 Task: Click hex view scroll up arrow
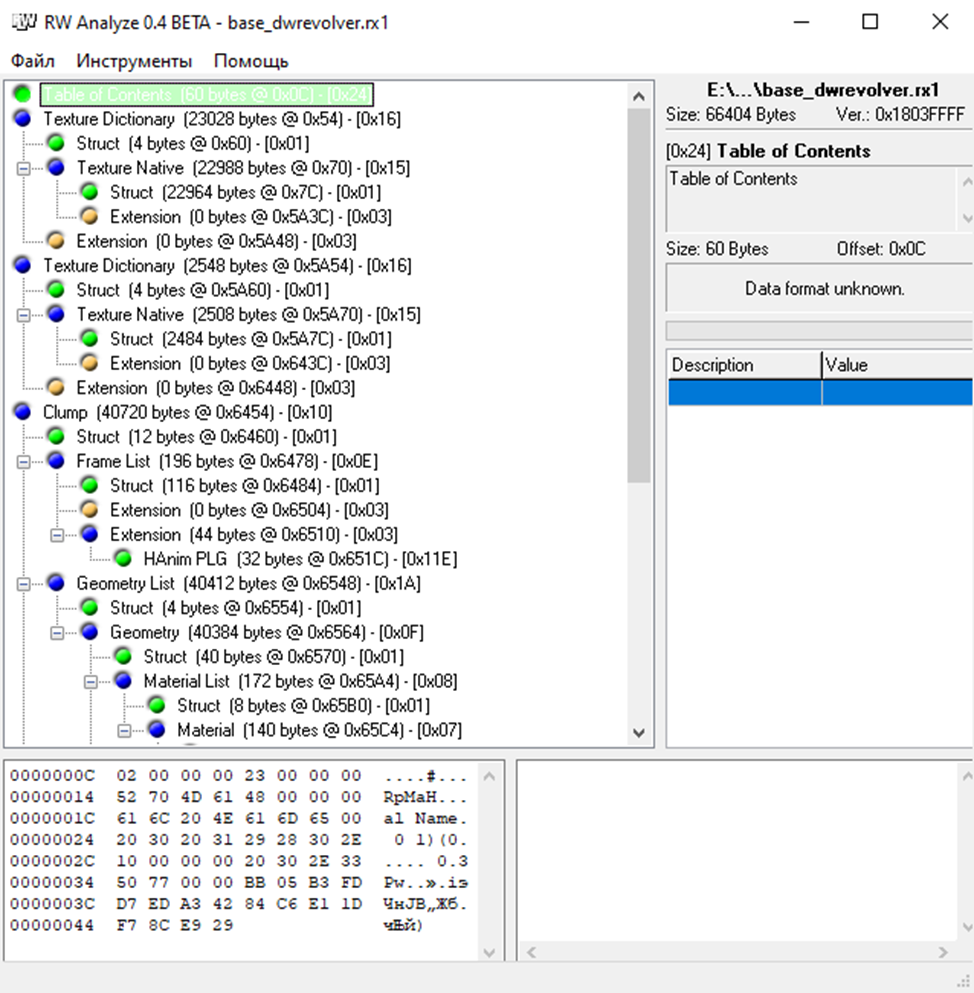(490, 776)
